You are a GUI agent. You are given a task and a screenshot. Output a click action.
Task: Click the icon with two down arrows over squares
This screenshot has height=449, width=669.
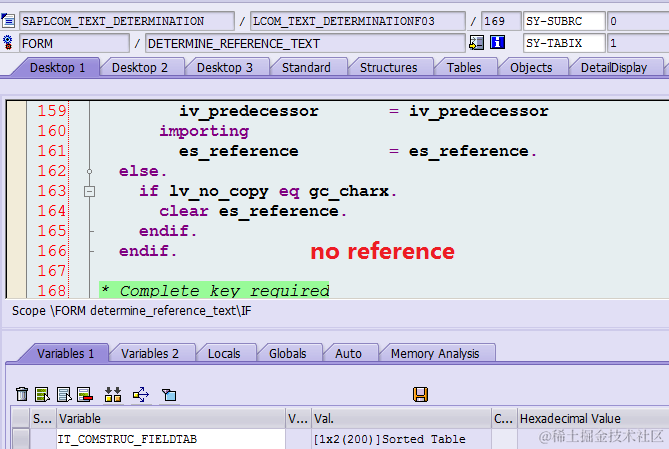click(113, 394)
